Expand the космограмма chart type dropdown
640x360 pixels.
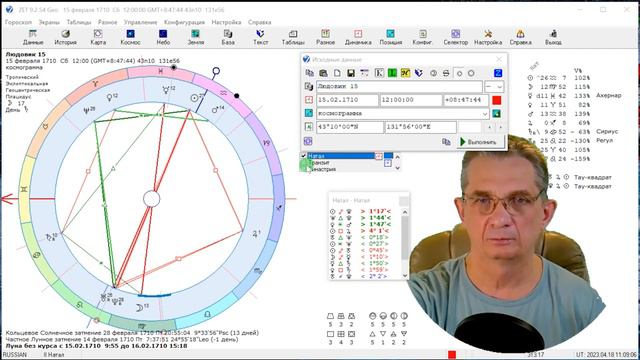point(485,113)
